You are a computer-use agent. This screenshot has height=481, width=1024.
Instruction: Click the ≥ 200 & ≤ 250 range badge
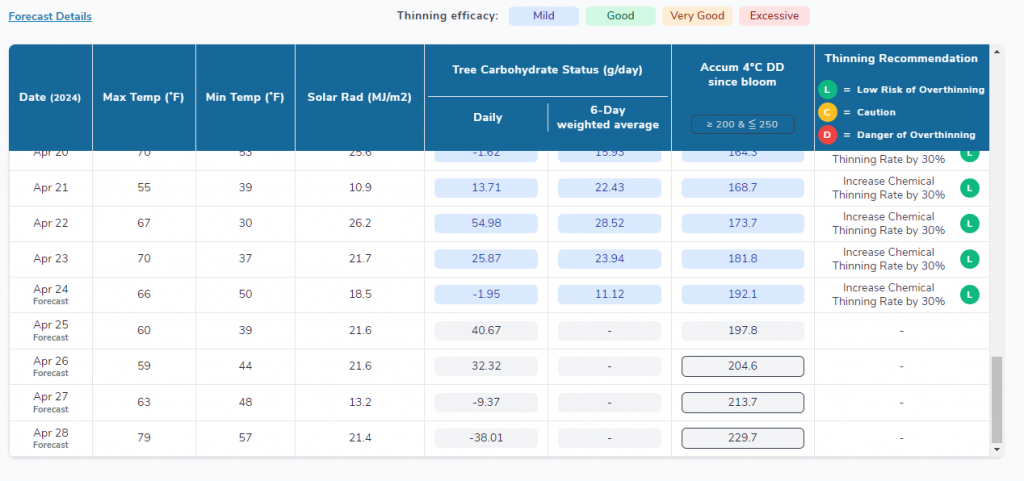click(742, 124)
